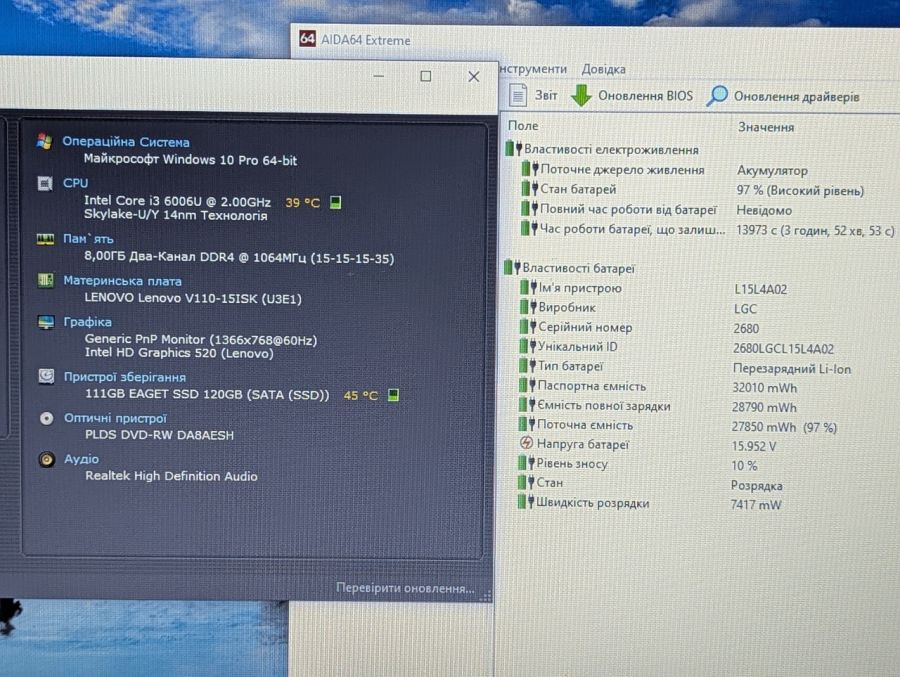The width and height of the screenshot is (900, 677).
Task: Click the Оновлення драйверів magnifier icon
Action: tap(717, 95)
